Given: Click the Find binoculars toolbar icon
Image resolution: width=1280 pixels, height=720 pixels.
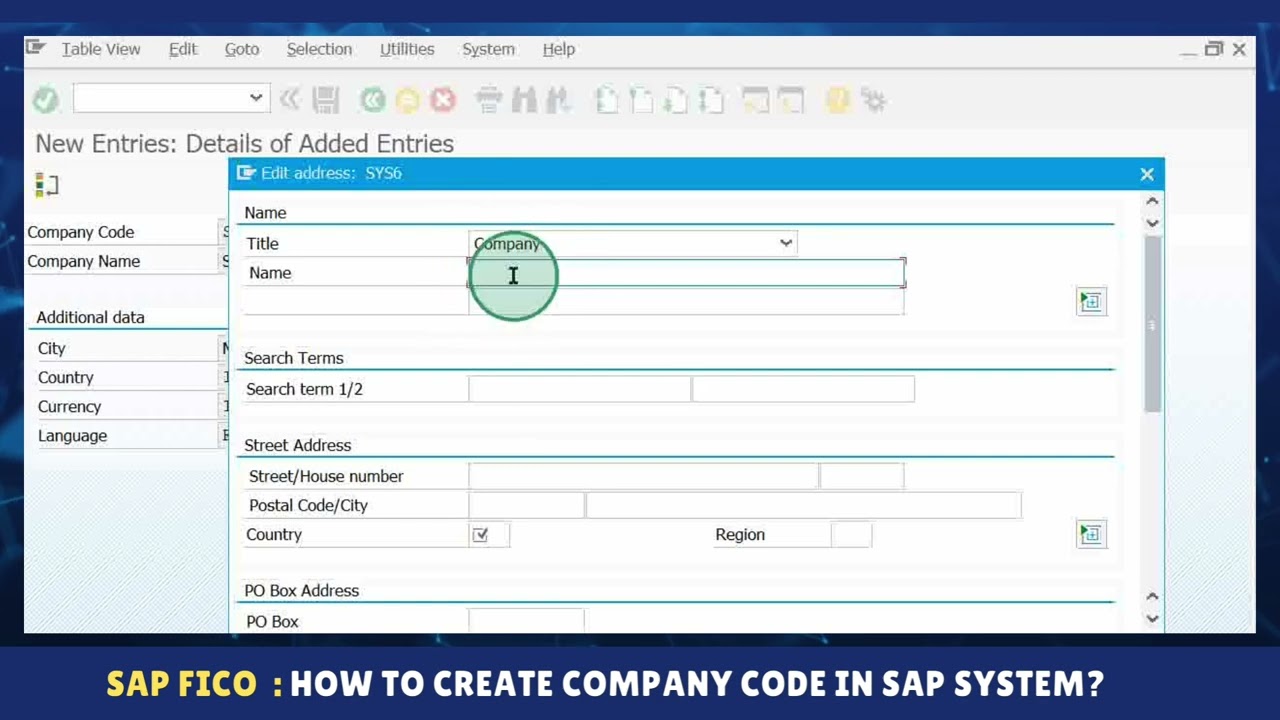Looking at the screenshot, I should 524,99.
